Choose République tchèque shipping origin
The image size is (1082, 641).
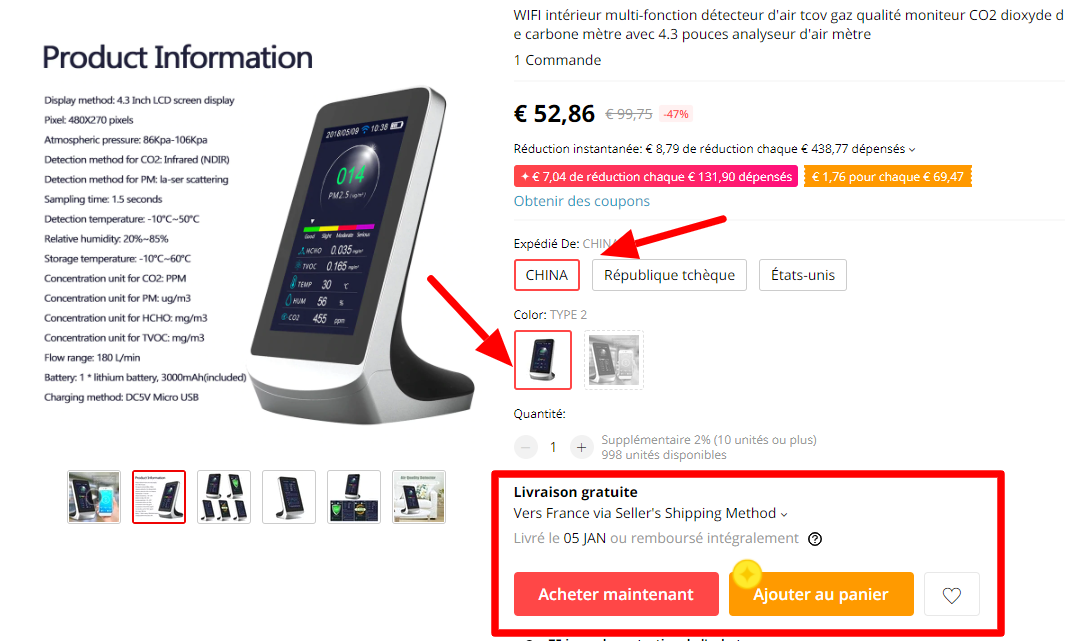669,275
